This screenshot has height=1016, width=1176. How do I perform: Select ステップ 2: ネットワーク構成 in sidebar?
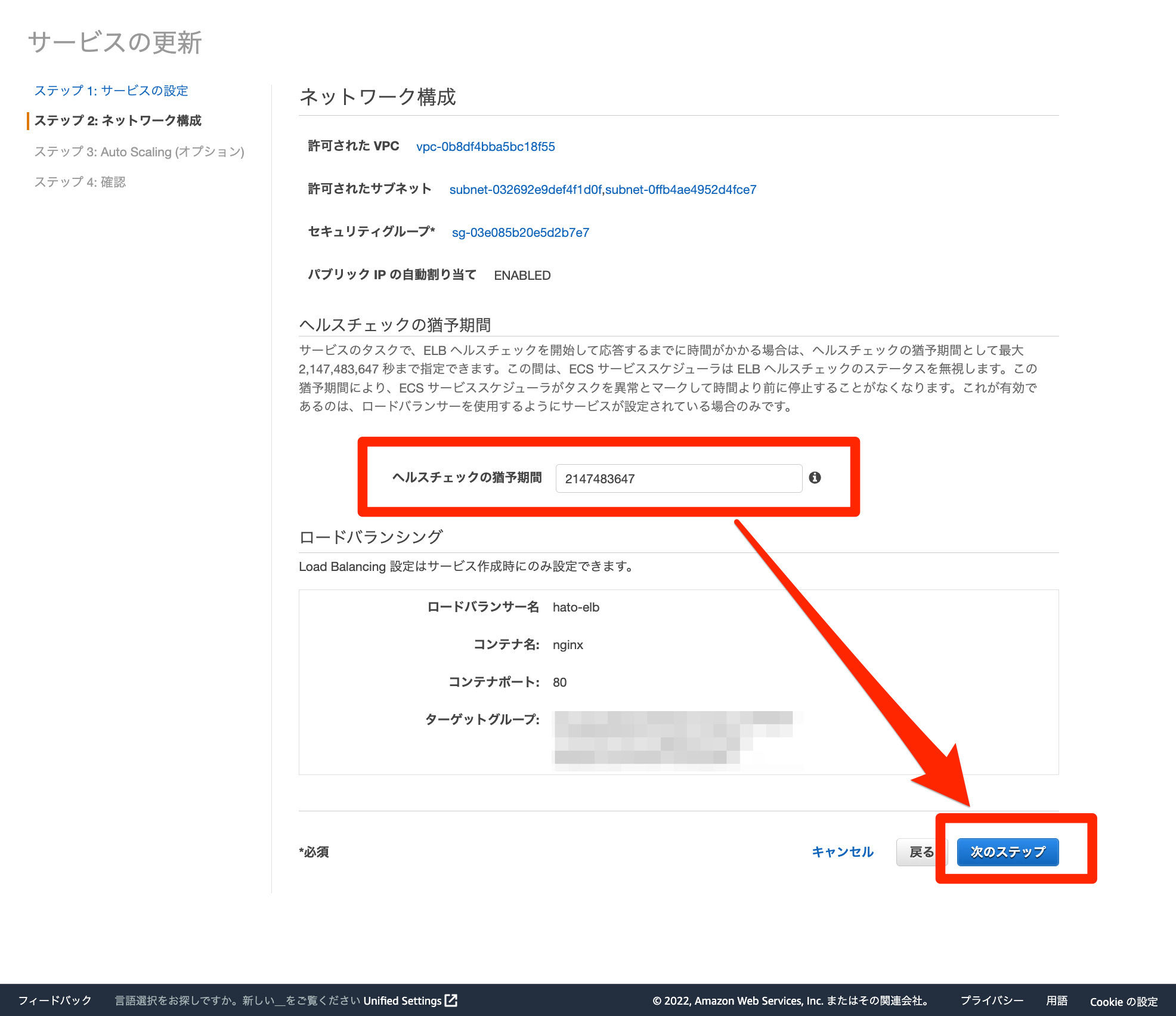pyautogui.click(x=118, y=121)
